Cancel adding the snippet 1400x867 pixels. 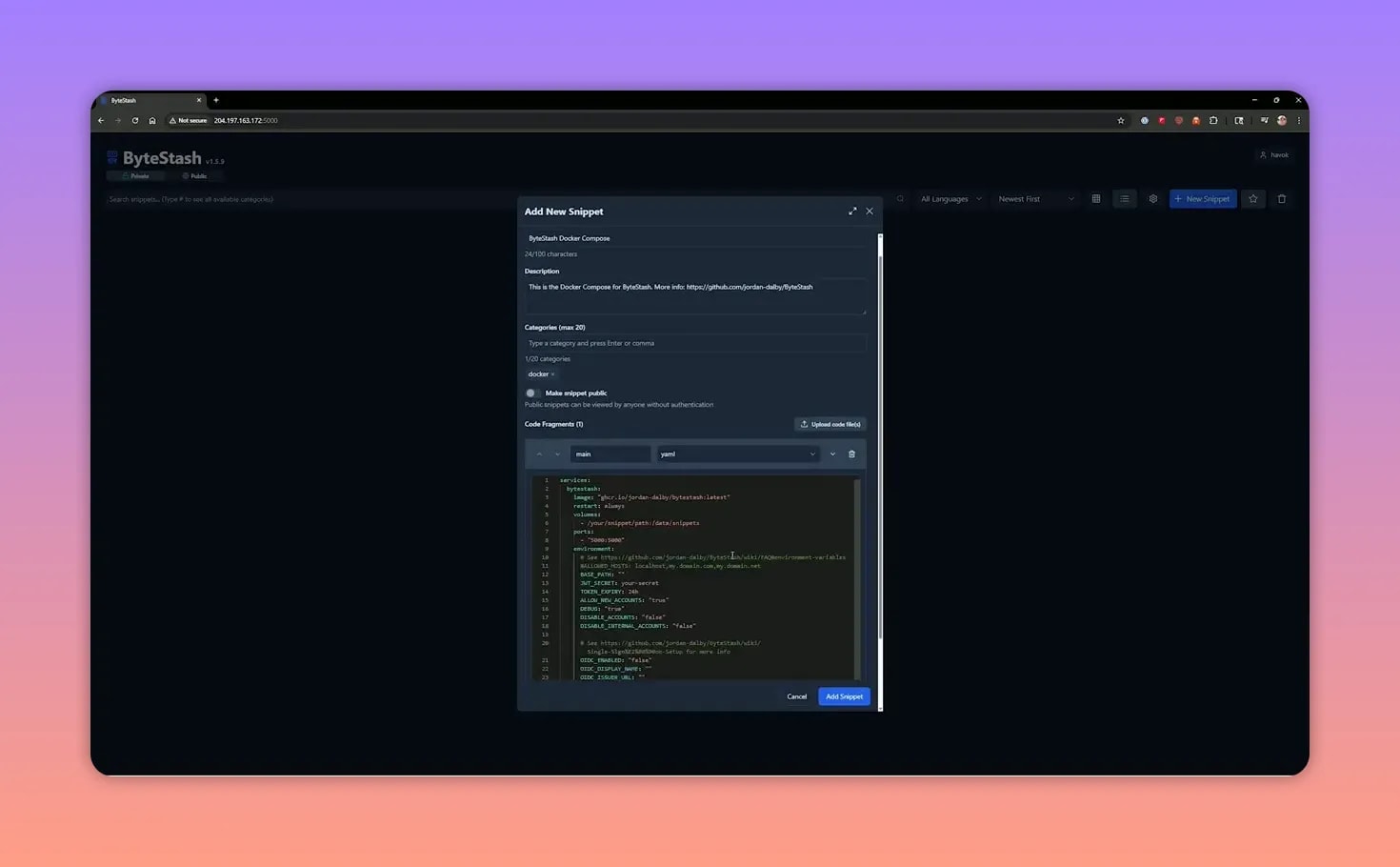(797, 696)
